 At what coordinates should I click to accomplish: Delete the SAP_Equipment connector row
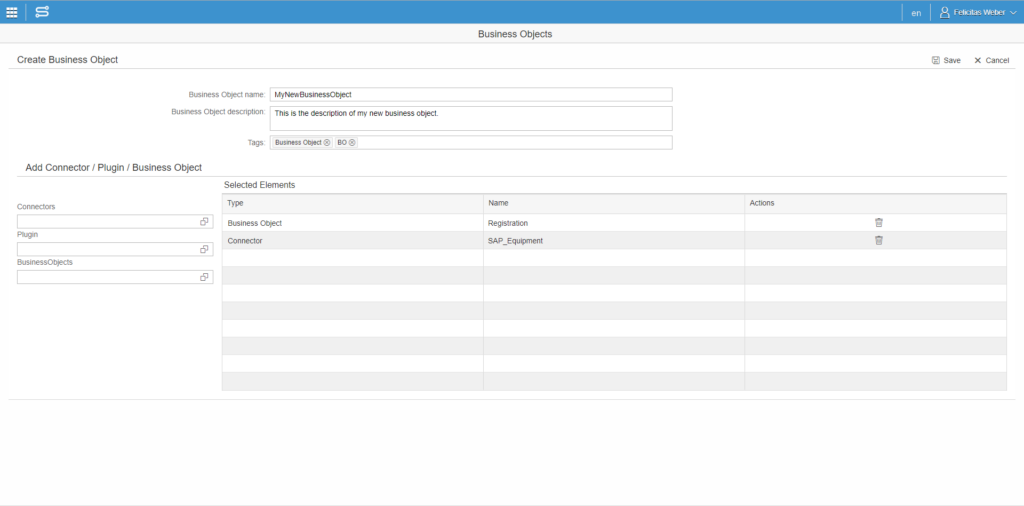pyautogui.click(x=878, y=241)
